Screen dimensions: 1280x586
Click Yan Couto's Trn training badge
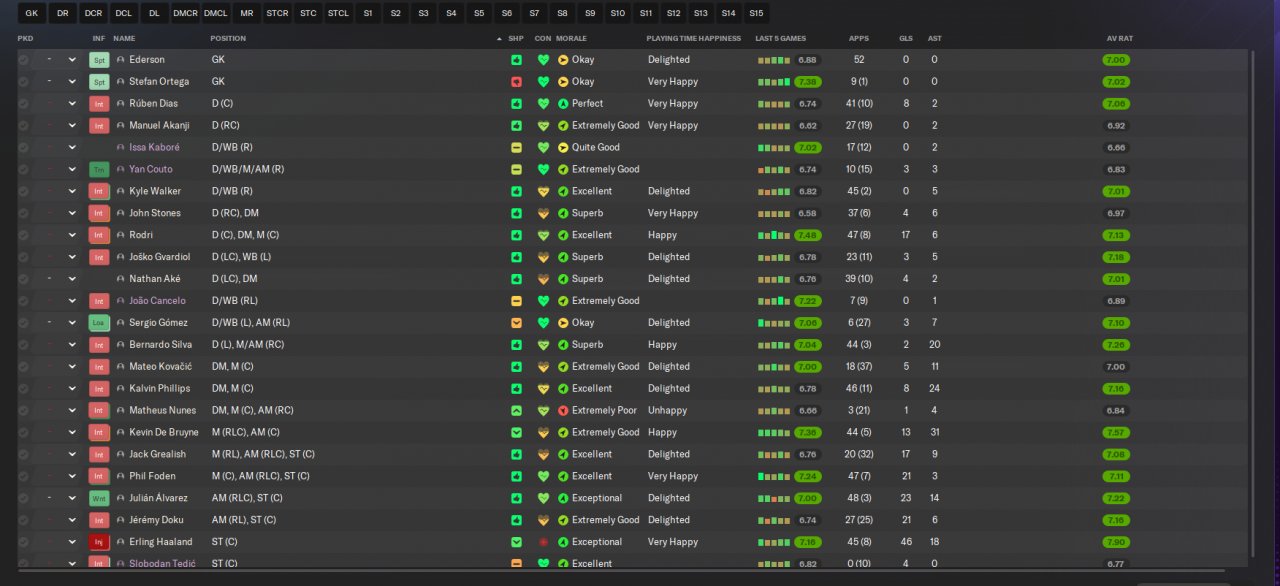99,170
